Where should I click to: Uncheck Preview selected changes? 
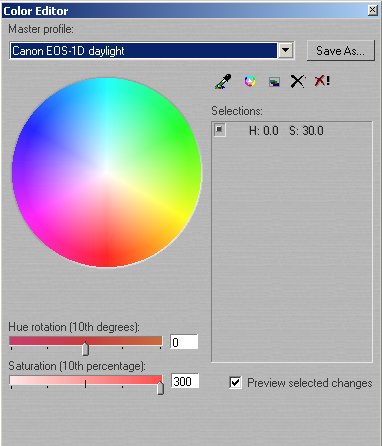[x=235, y=382]
